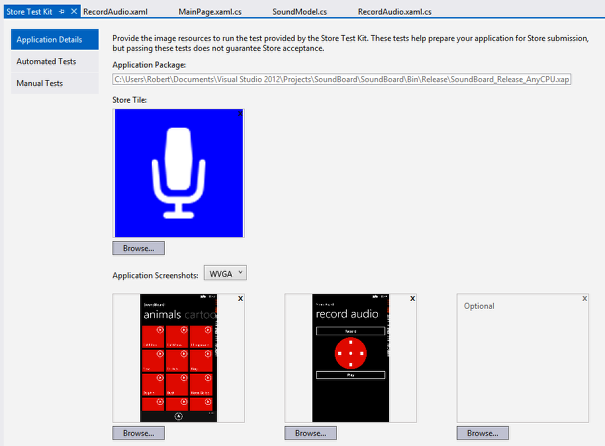This screenshot has width=605, height=446.
Task: Browse to add the optional third screenshot
Action: [x=483, y=434]
